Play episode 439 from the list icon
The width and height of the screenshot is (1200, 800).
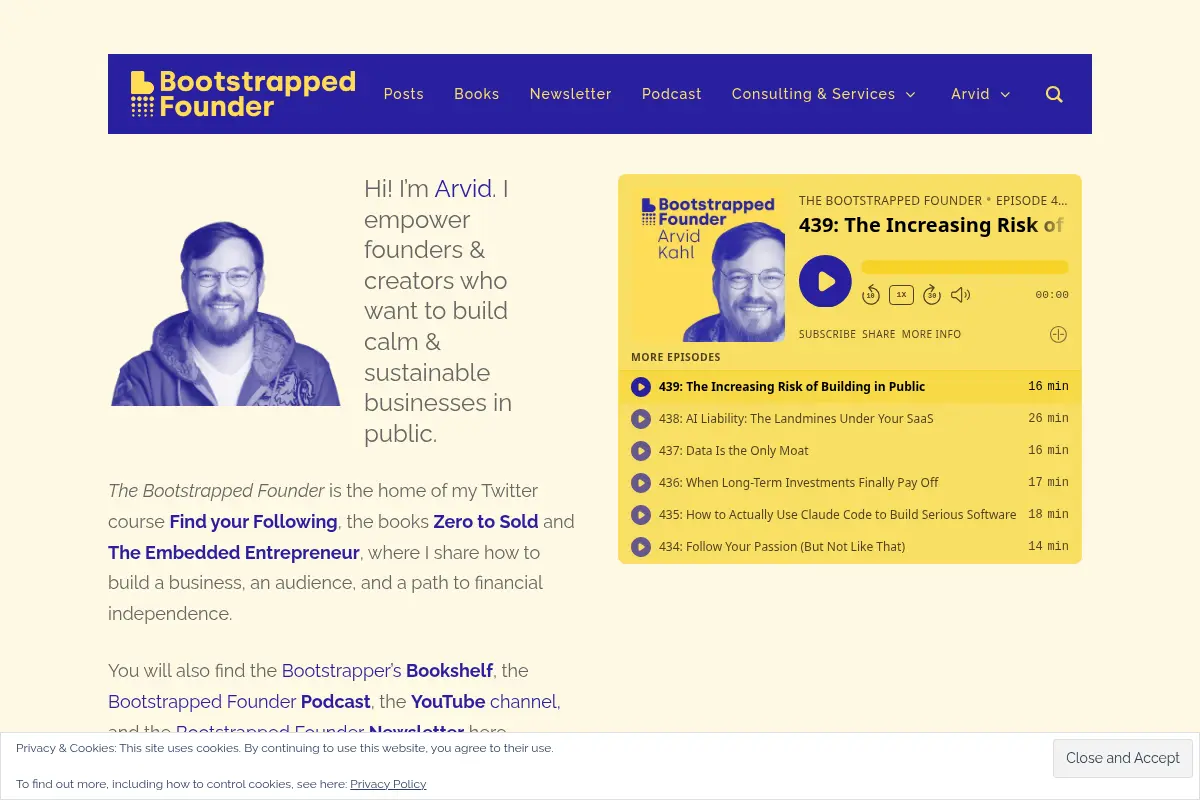pos(641,387)
